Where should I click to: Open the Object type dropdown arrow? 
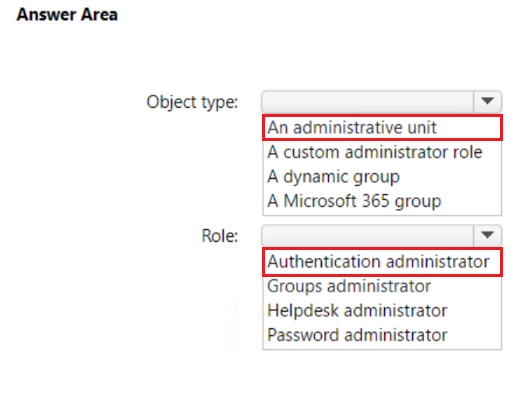coord(487,101)
